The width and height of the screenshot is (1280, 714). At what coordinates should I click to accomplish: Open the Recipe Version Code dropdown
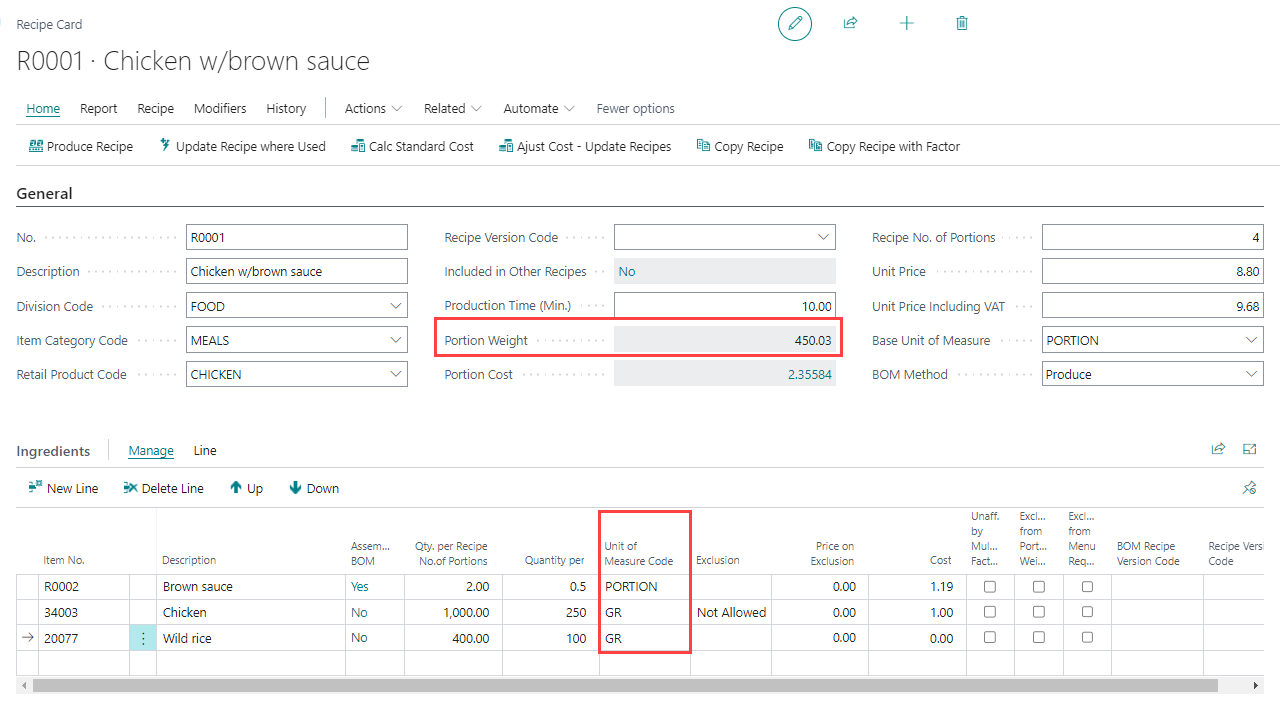[x=823, y=238]
